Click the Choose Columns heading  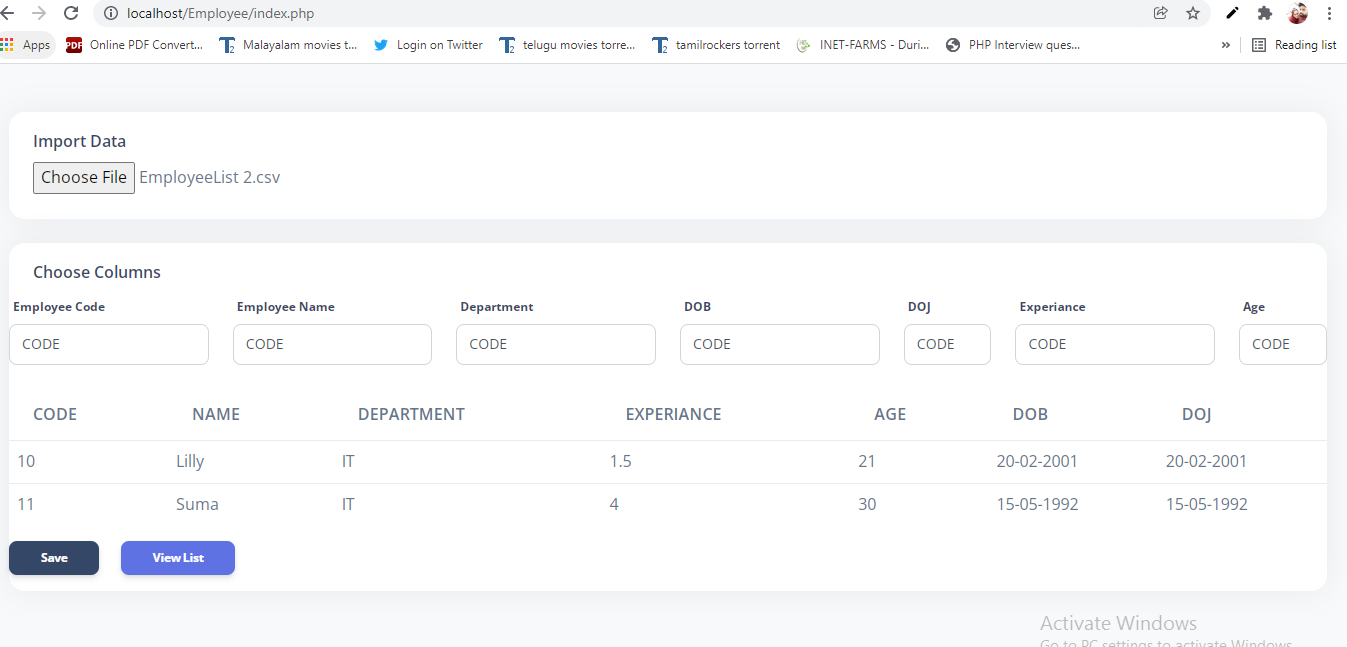point(97,272)
